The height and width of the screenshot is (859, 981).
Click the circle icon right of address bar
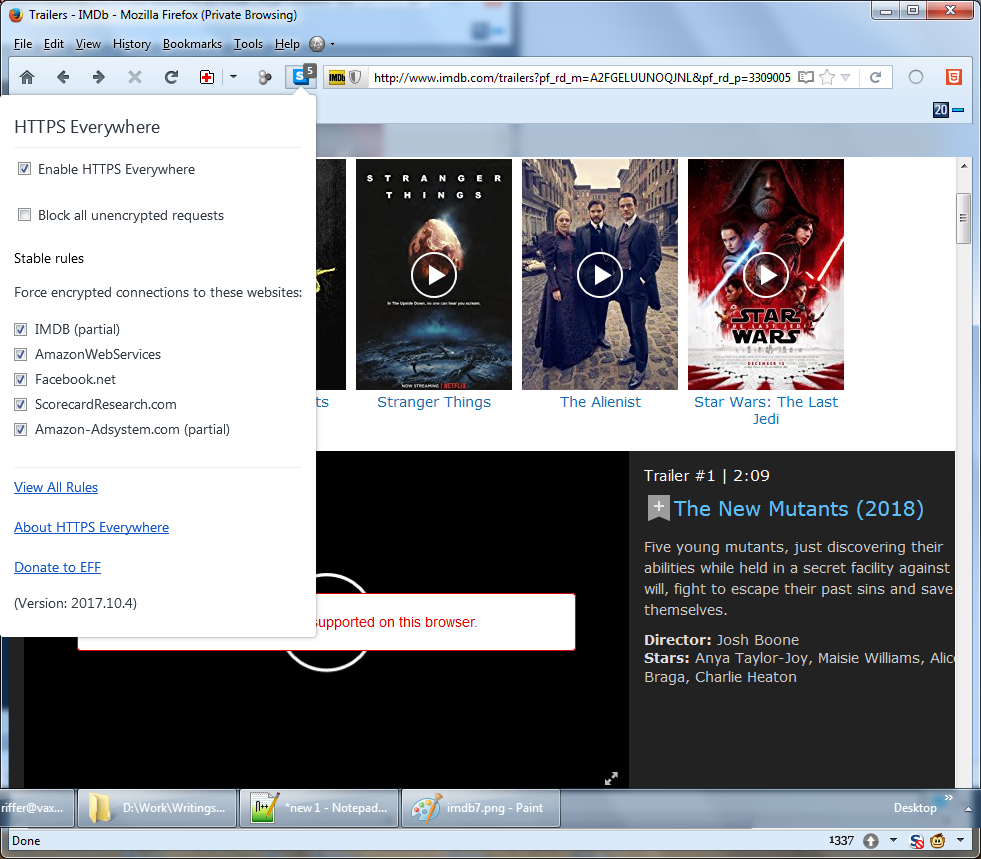point(916,77)
